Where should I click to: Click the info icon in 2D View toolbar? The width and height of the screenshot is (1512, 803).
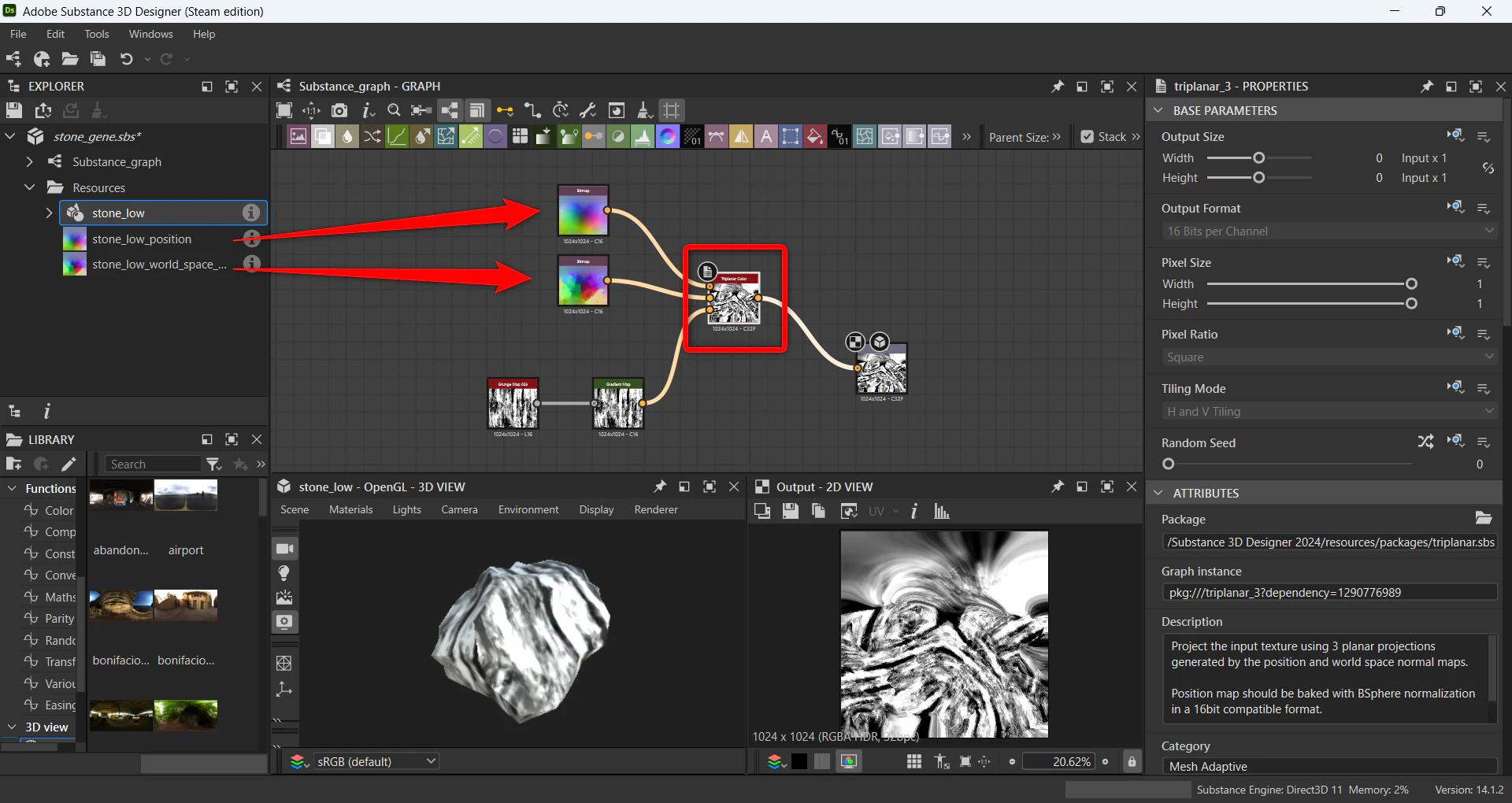pos(914,511)
